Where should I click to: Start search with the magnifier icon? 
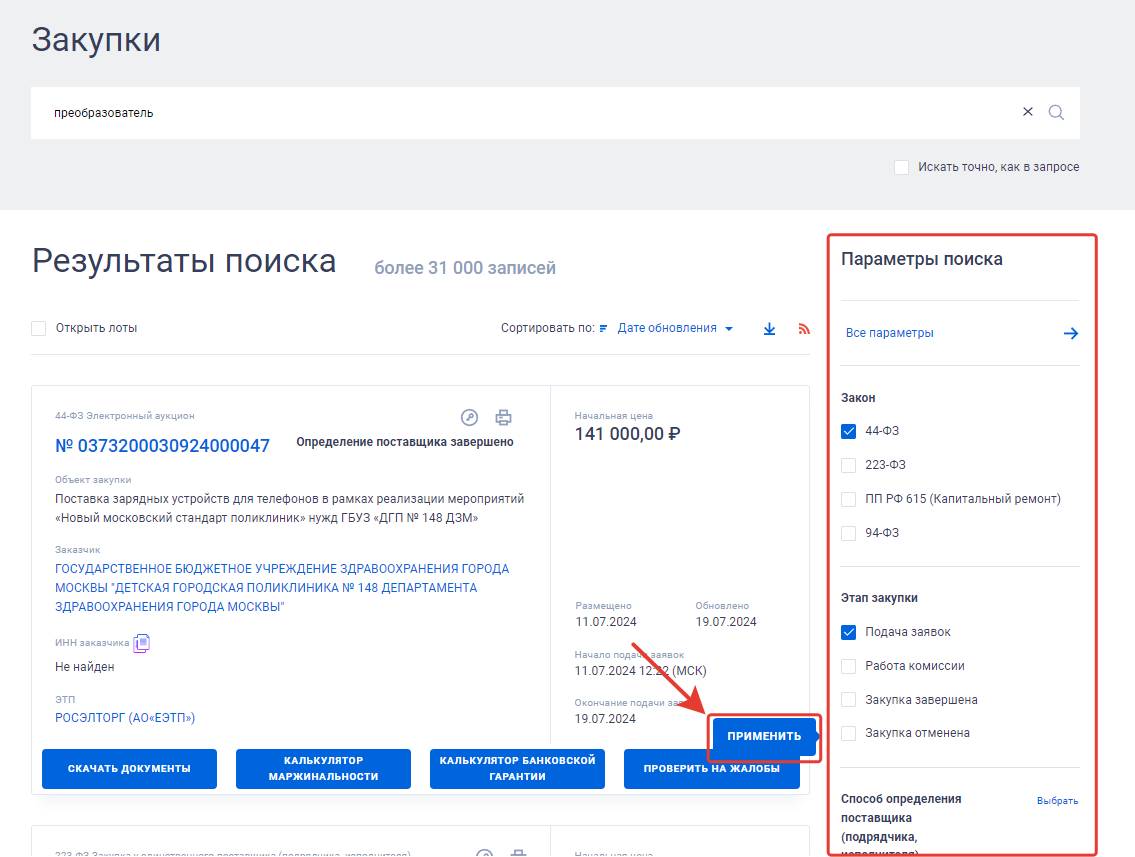(1056, 112)
